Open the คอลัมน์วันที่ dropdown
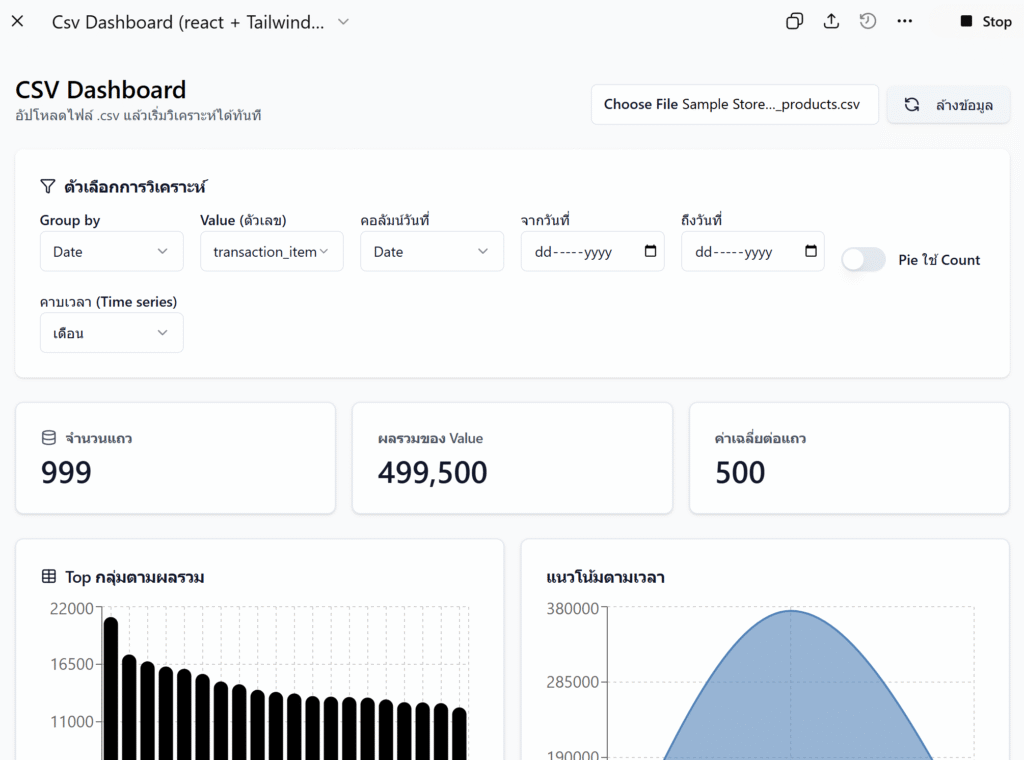 pos(431,252)
